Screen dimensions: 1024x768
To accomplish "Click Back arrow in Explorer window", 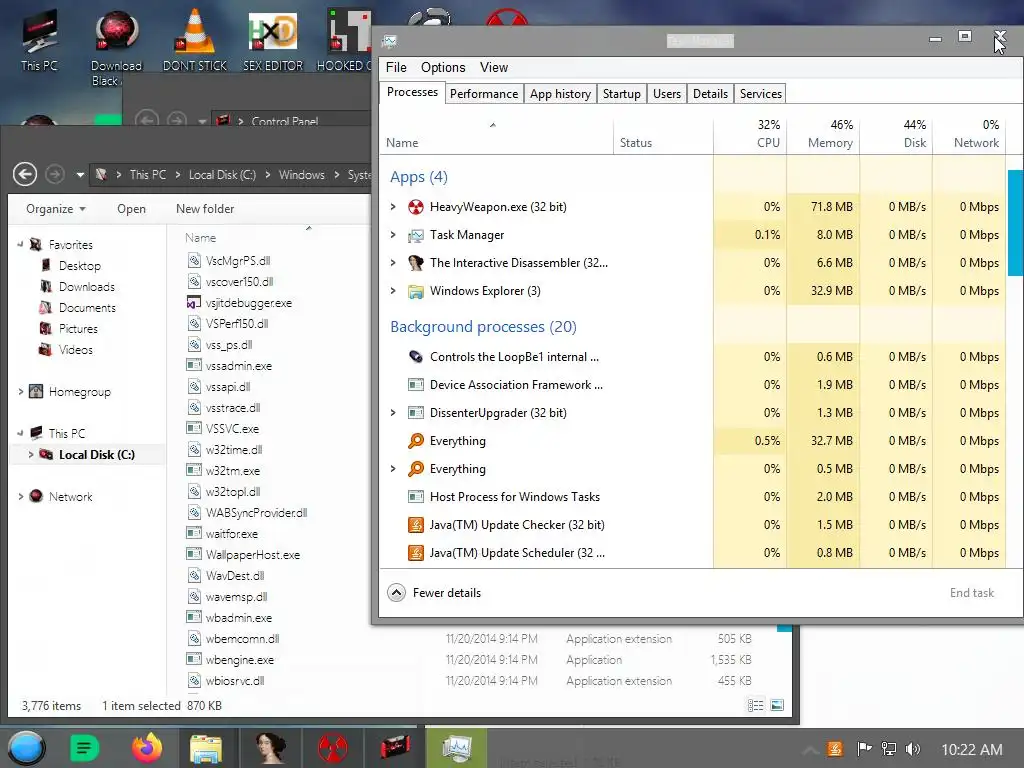I will point(25,174).
